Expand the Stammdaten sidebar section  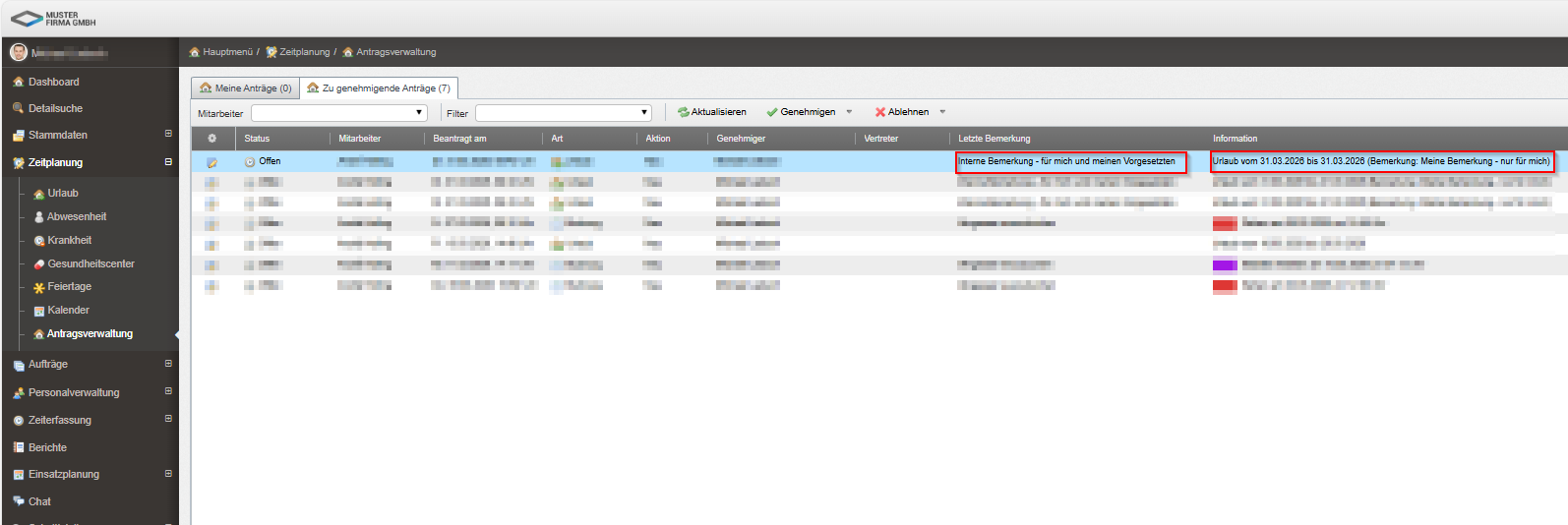[168, 134]
